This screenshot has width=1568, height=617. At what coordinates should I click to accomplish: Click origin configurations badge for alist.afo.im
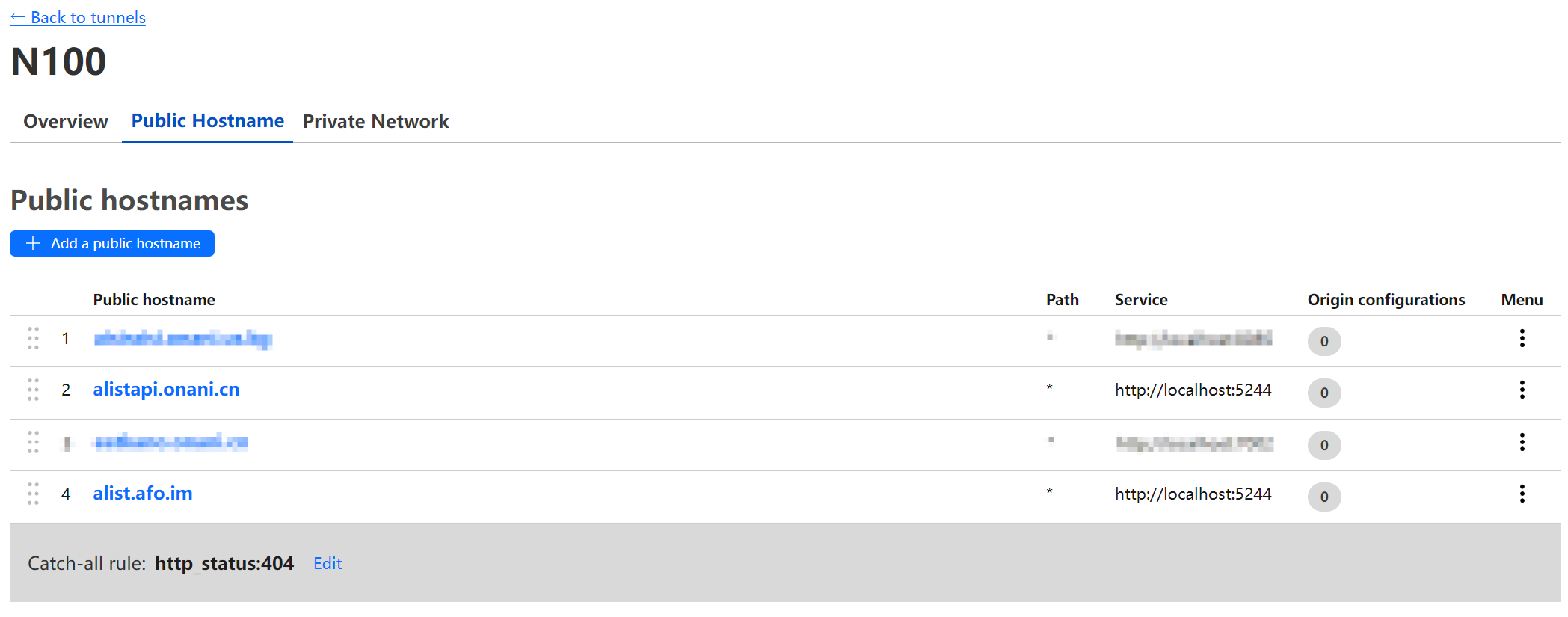point(1323,497)
